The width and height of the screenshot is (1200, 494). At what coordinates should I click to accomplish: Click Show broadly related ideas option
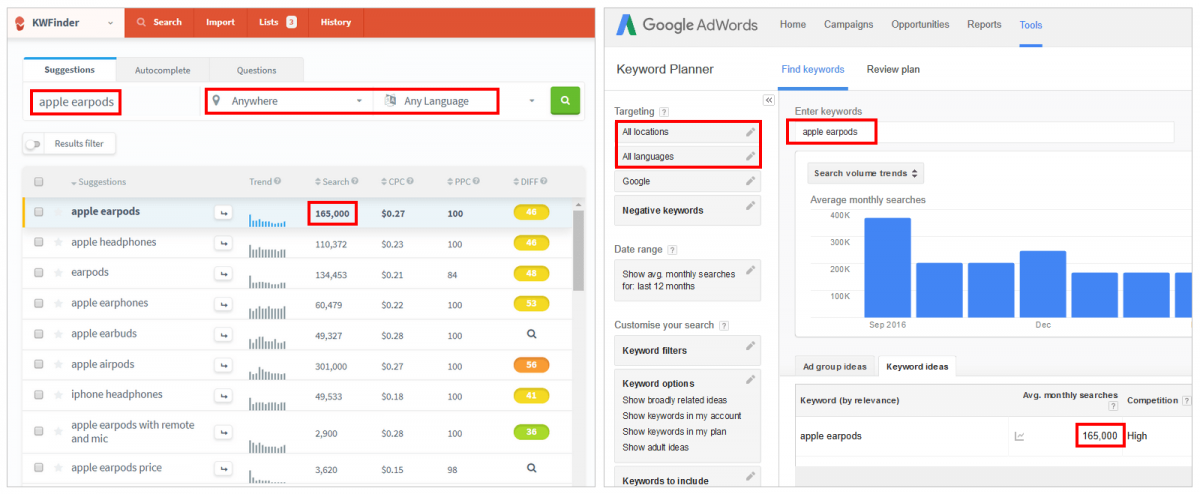click(675, 400)
